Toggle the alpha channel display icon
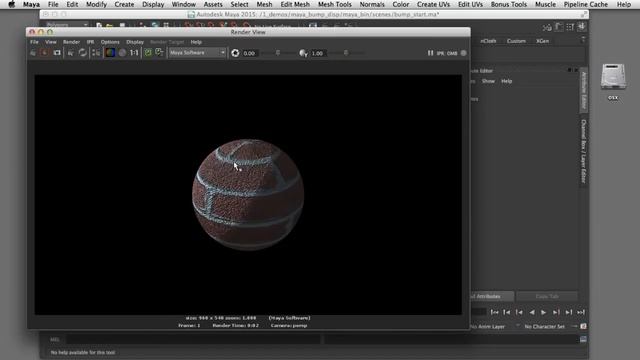The height and width of the screenshot is (360, 640). coord(122,53)
